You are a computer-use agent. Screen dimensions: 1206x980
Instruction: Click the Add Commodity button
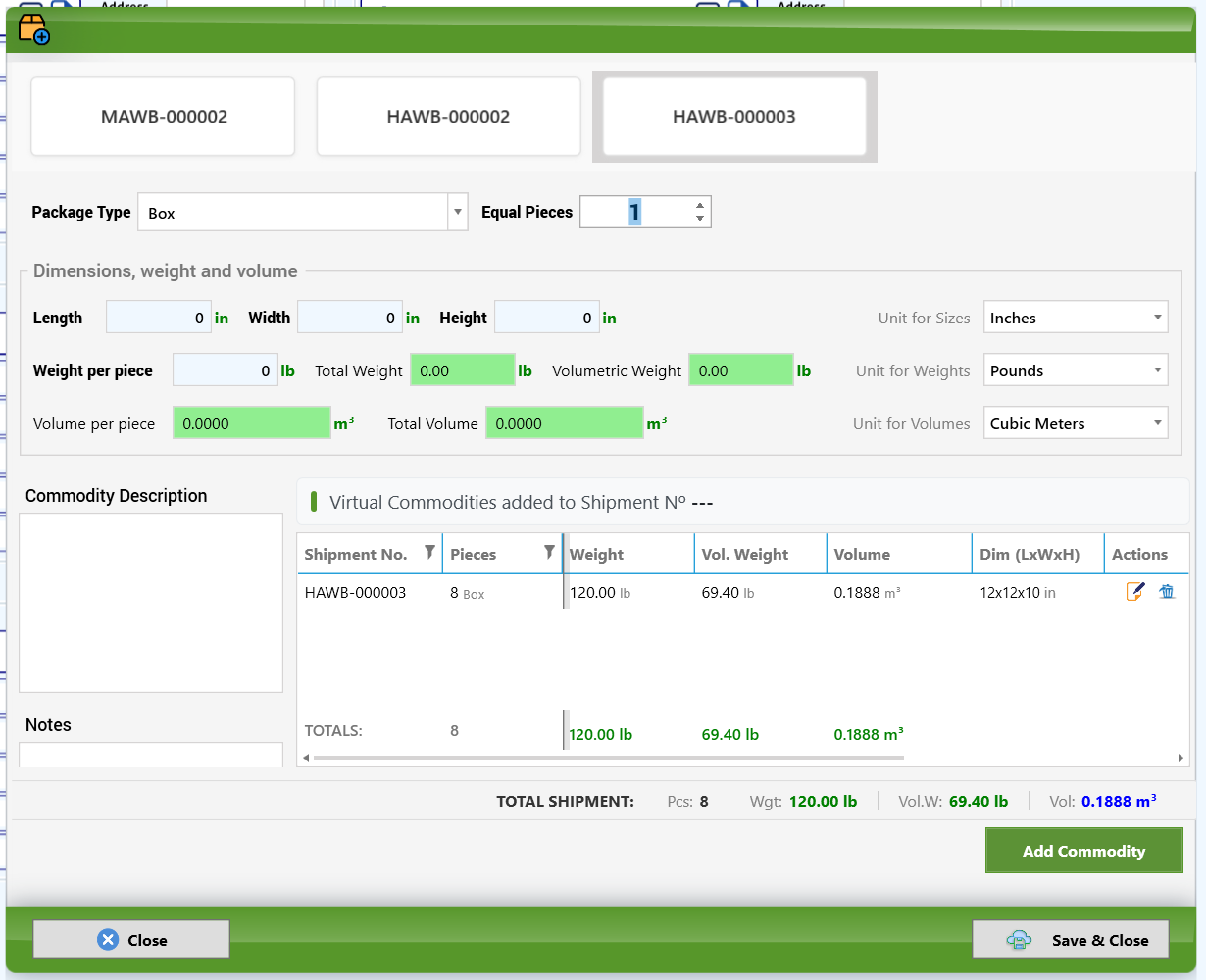point(1083,851)
